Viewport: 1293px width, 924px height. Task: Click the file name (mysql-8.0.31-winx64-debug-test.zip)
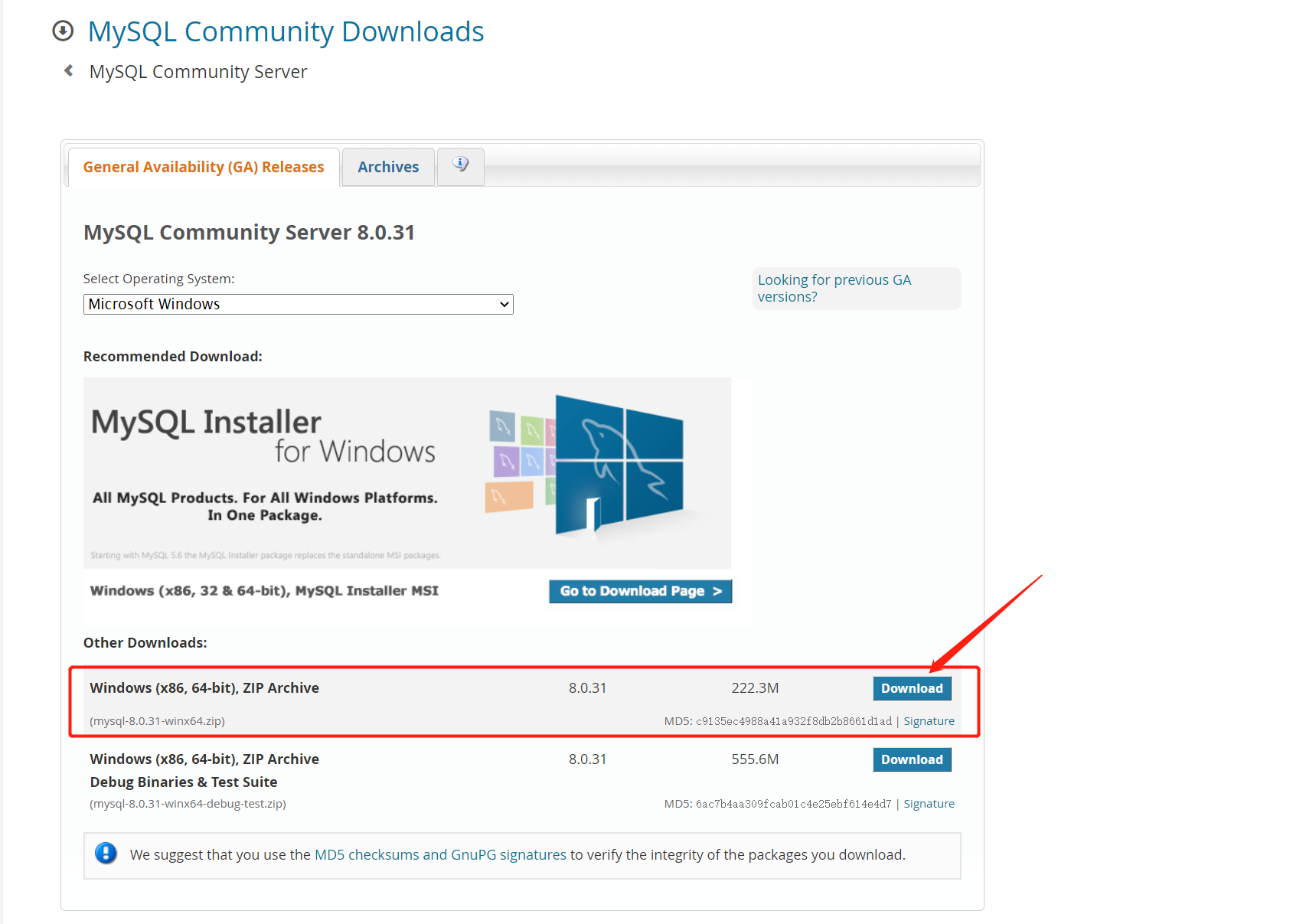pos(188,804)
